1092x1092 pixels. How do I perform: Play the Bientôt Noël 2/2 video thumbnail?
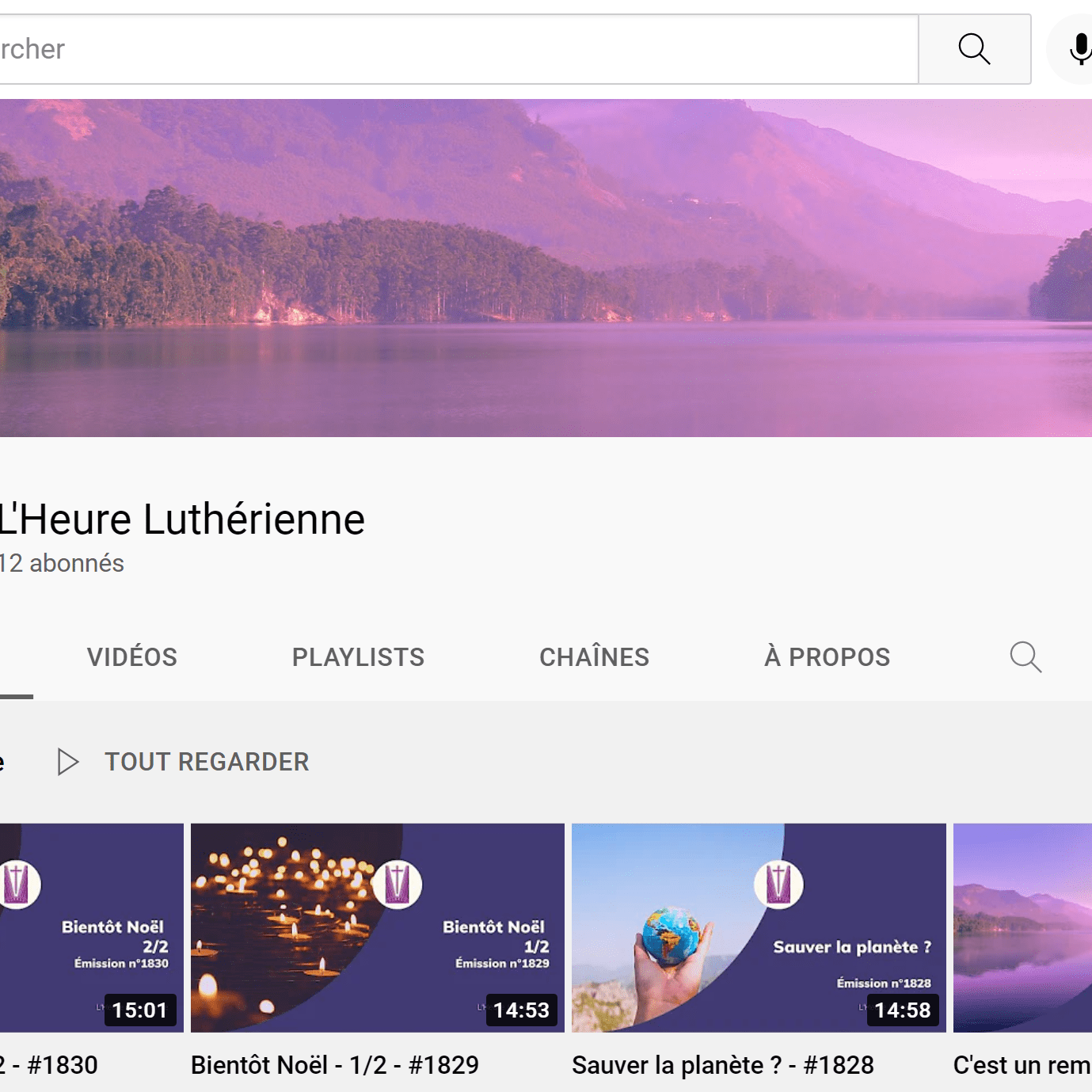[x=91, y=927]
